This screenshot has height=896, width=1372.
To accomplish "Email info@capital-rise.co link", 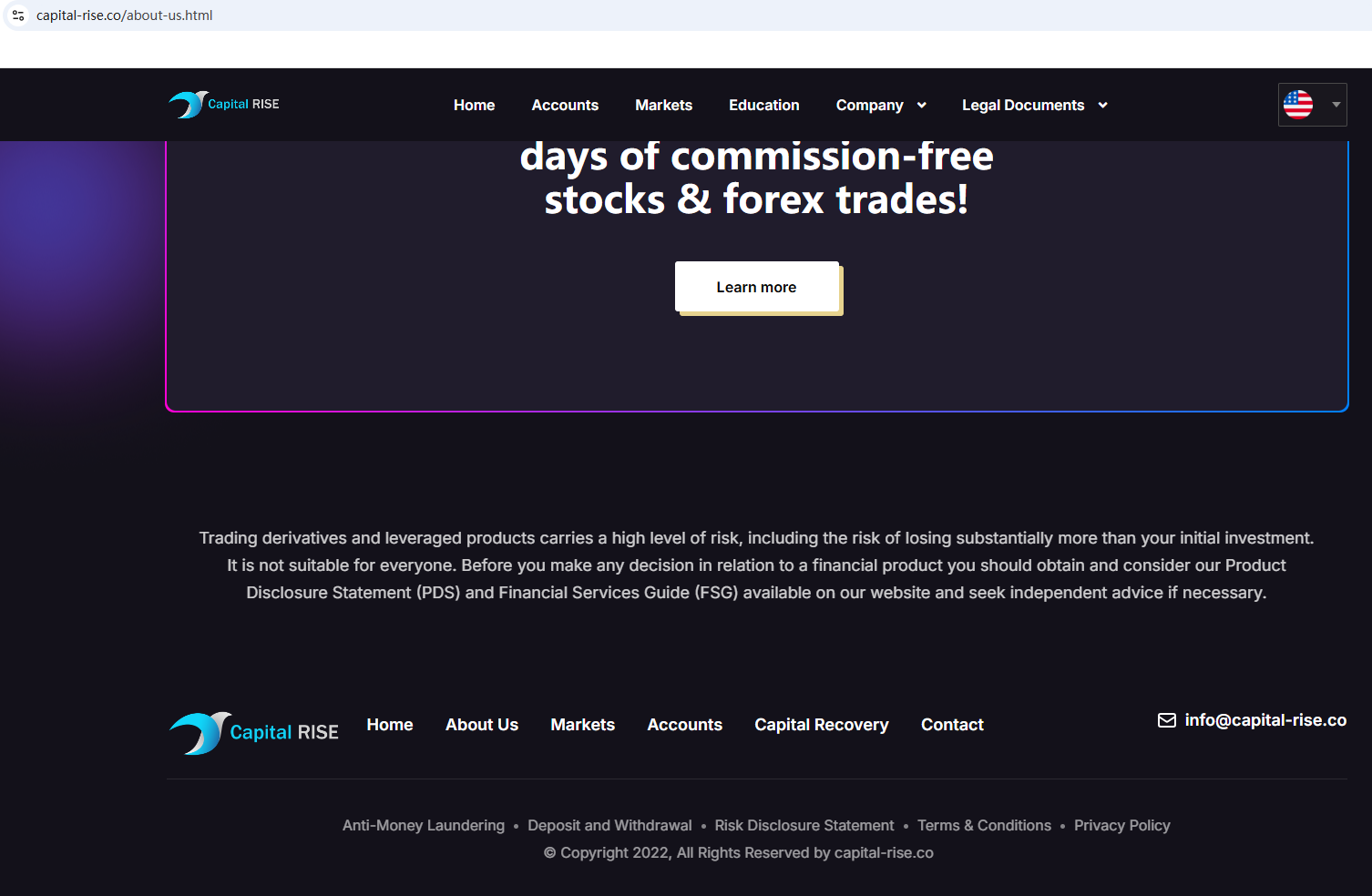I will 1265,720.
